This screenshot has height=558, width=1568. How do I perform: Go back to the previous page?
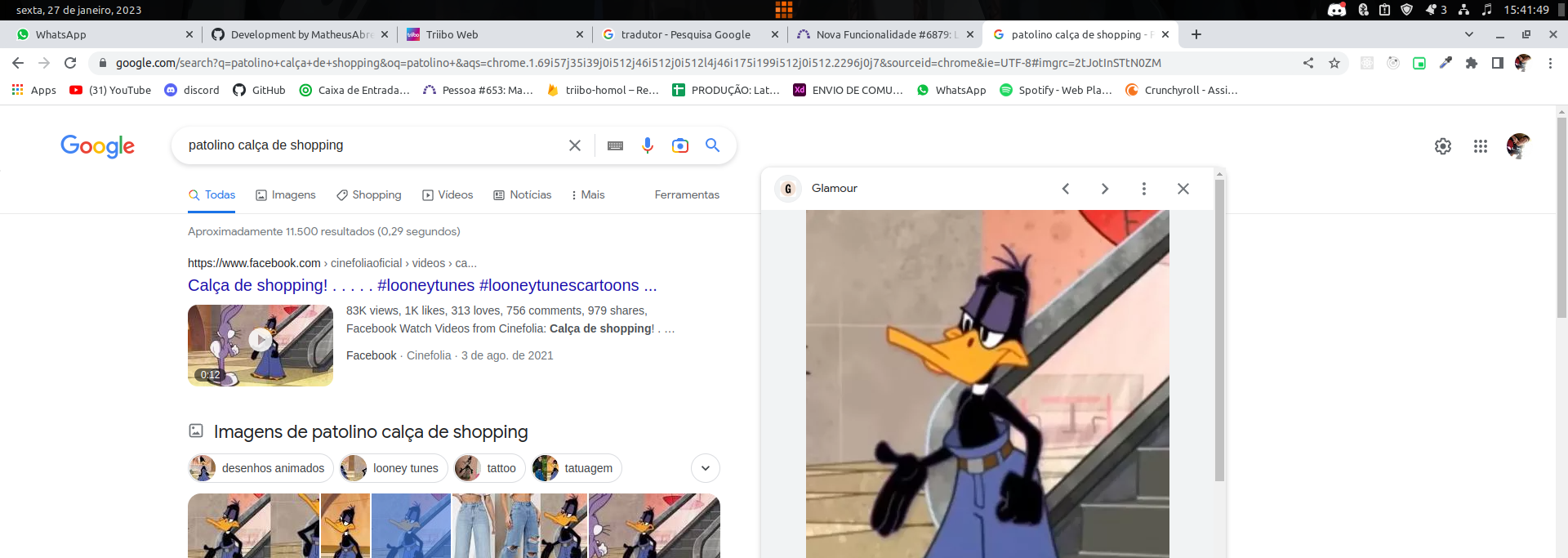(18, 63)
